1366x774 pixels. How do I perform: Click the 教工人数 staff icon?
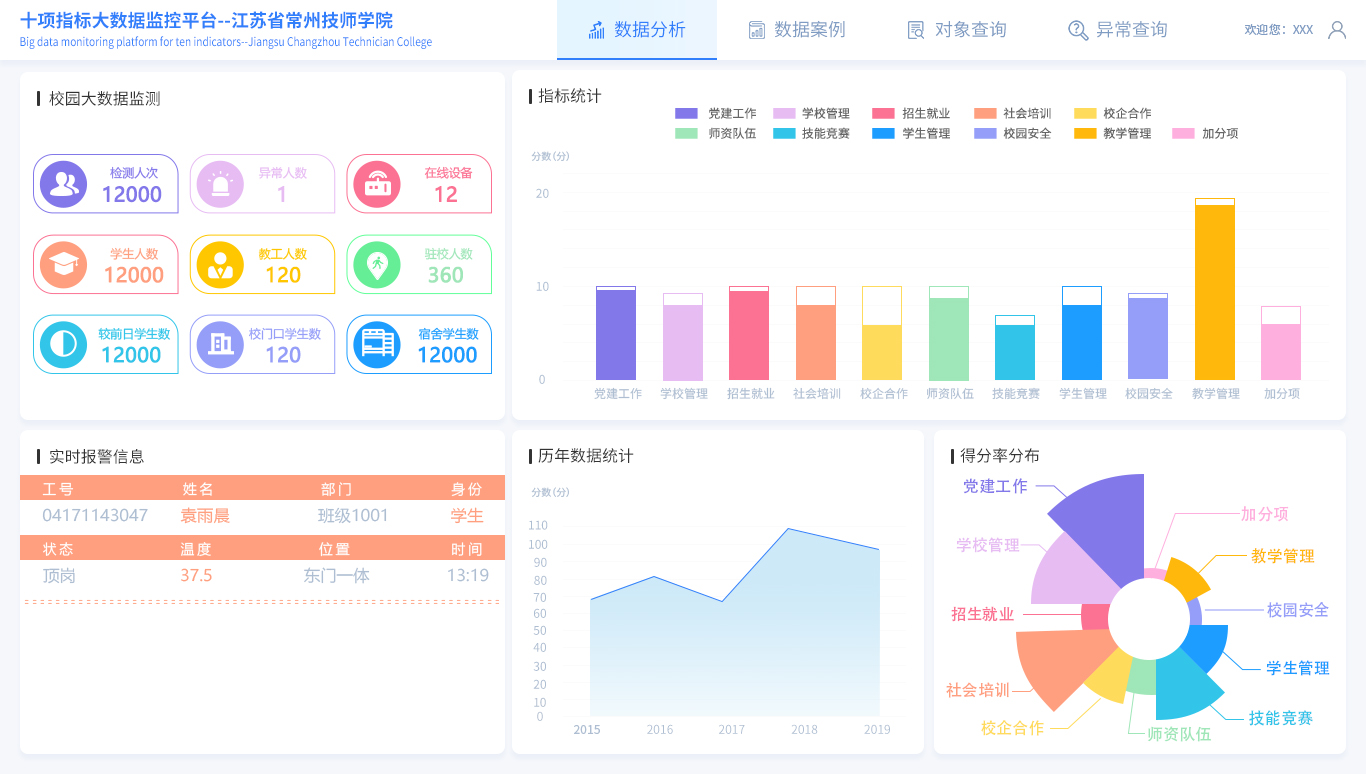[x=220, y=265]
